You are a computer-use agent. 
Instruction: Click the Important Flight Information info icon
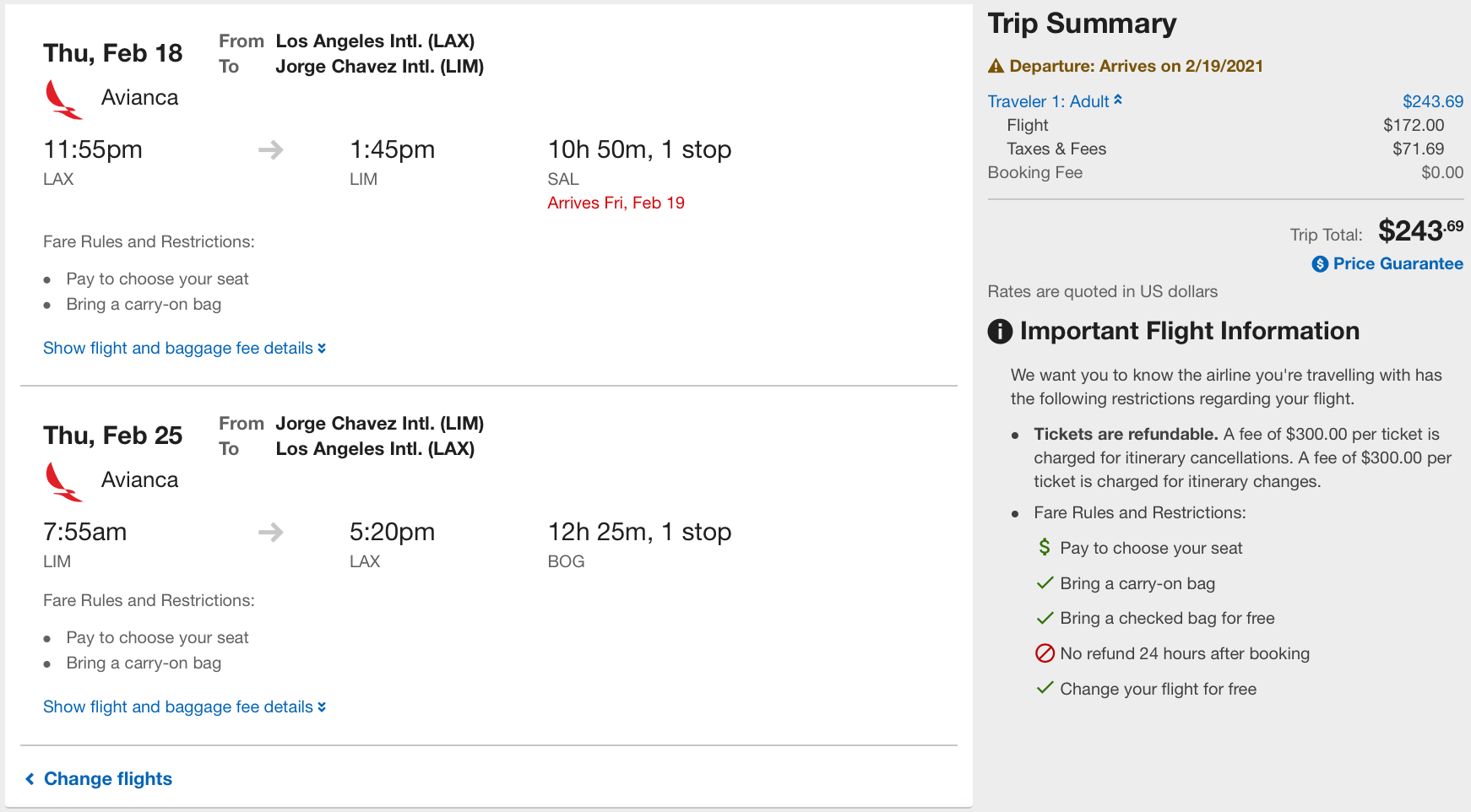(x=1000, y=332)
